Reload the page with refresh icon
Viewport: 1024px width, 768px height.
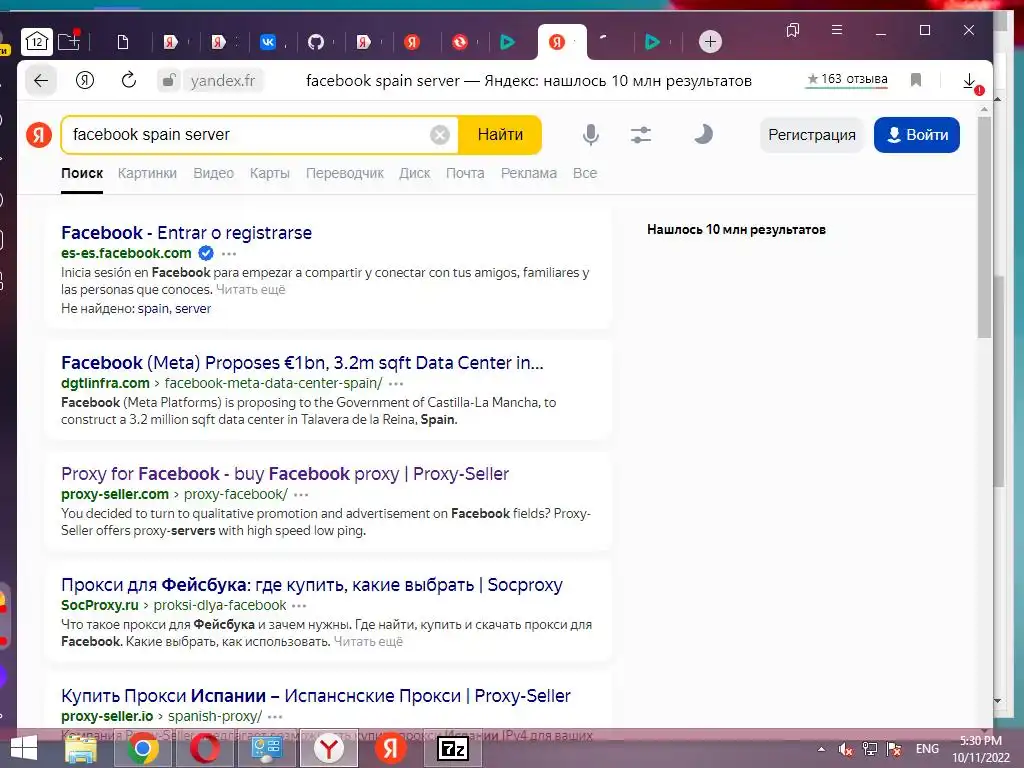[129, 80]
